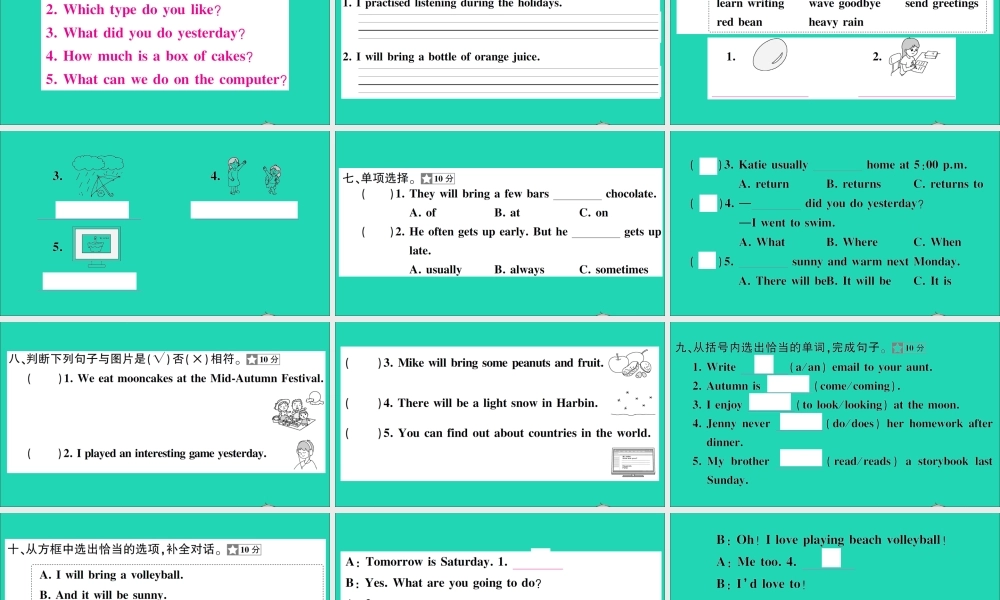The width and height of the screenshot is (1000, 600).
Task: Select option 'A. usually' in question 2
Action: pos(436,270)
